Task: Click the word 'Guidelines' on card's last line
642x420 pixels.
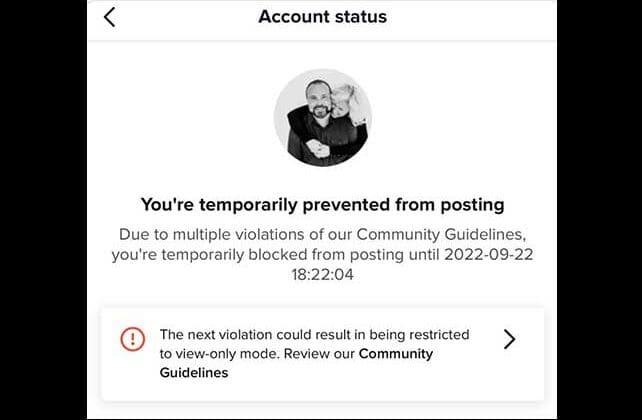Action: [194, 373]
